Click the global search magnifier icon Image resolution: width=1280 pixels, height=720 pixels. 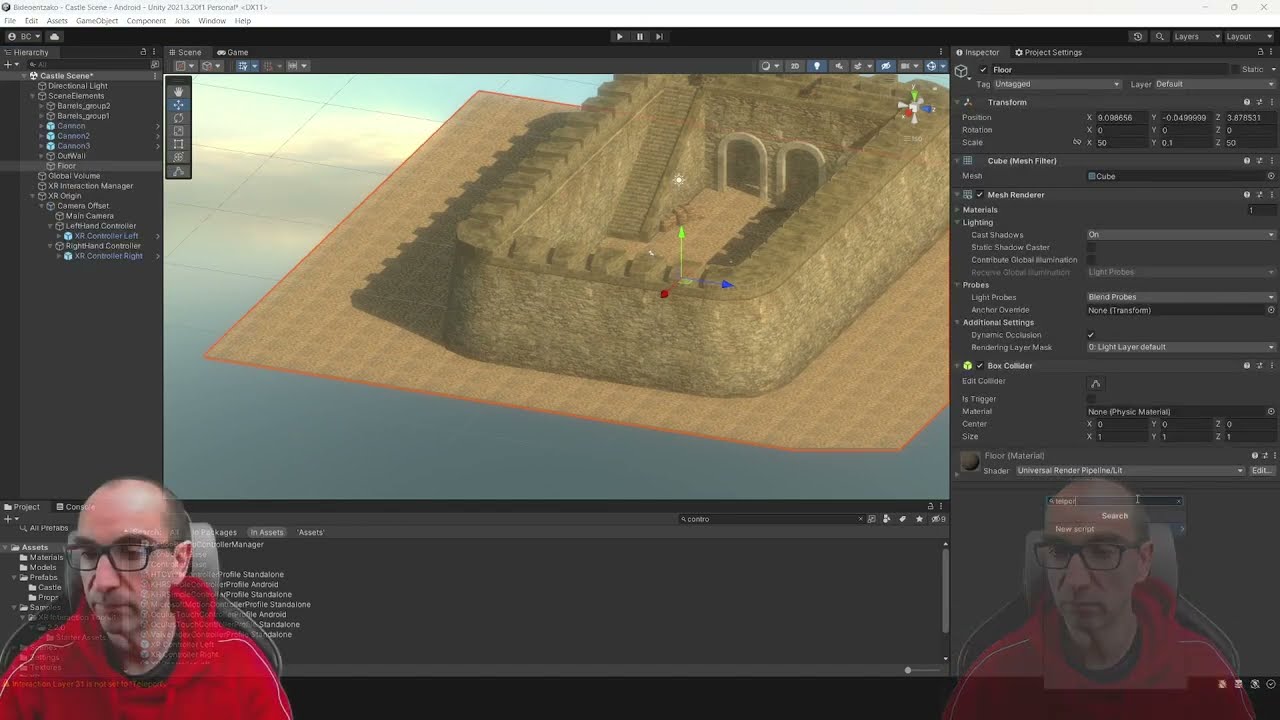[x=1159, y=37]
